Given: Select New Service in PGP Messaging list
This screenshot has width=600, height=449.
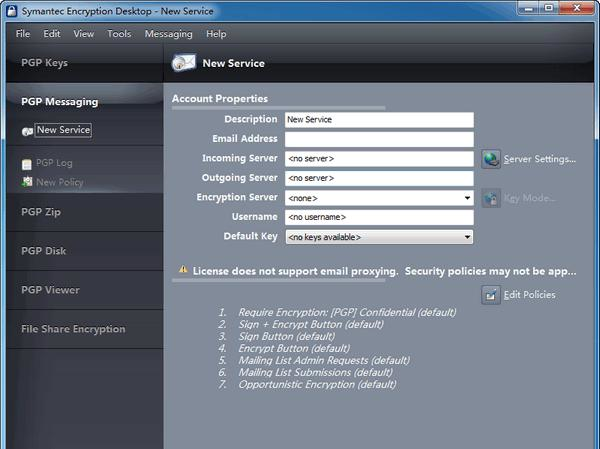Looking at the screenshot, I should pyautogui.click(x=63, y=130).
